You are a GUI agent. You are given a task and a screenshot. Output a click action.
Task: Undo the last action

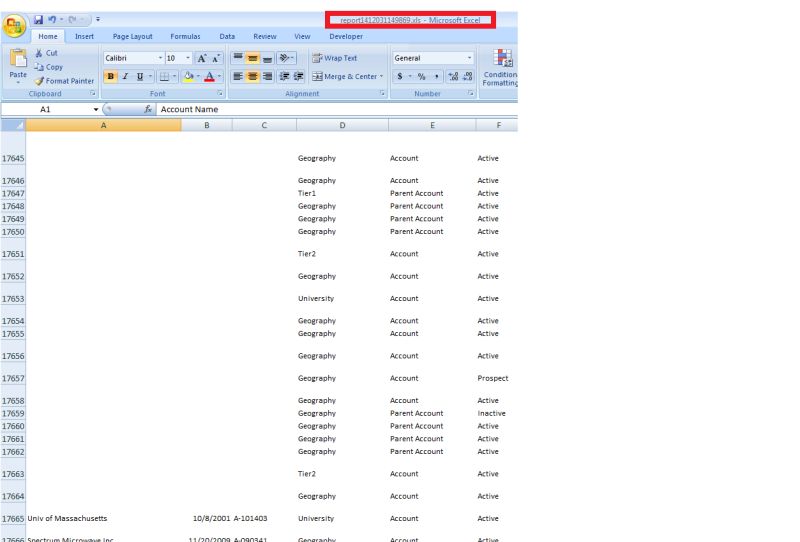pos(52,19)
